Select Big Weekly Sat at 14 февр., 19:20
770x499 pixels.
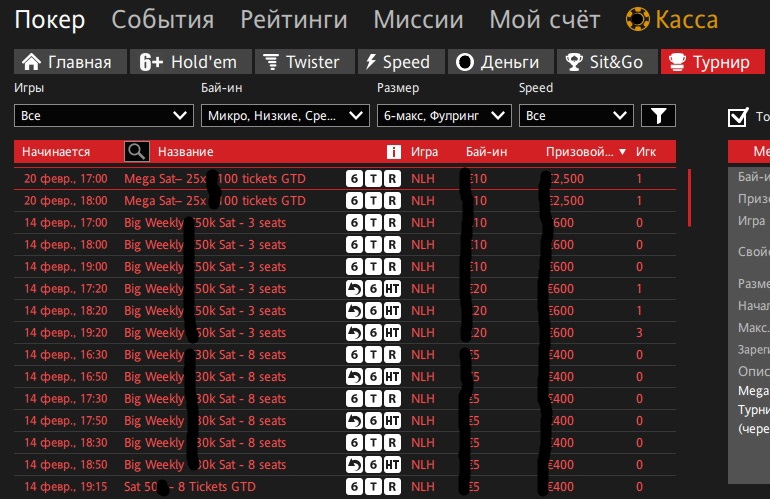(x=345, y=333)
